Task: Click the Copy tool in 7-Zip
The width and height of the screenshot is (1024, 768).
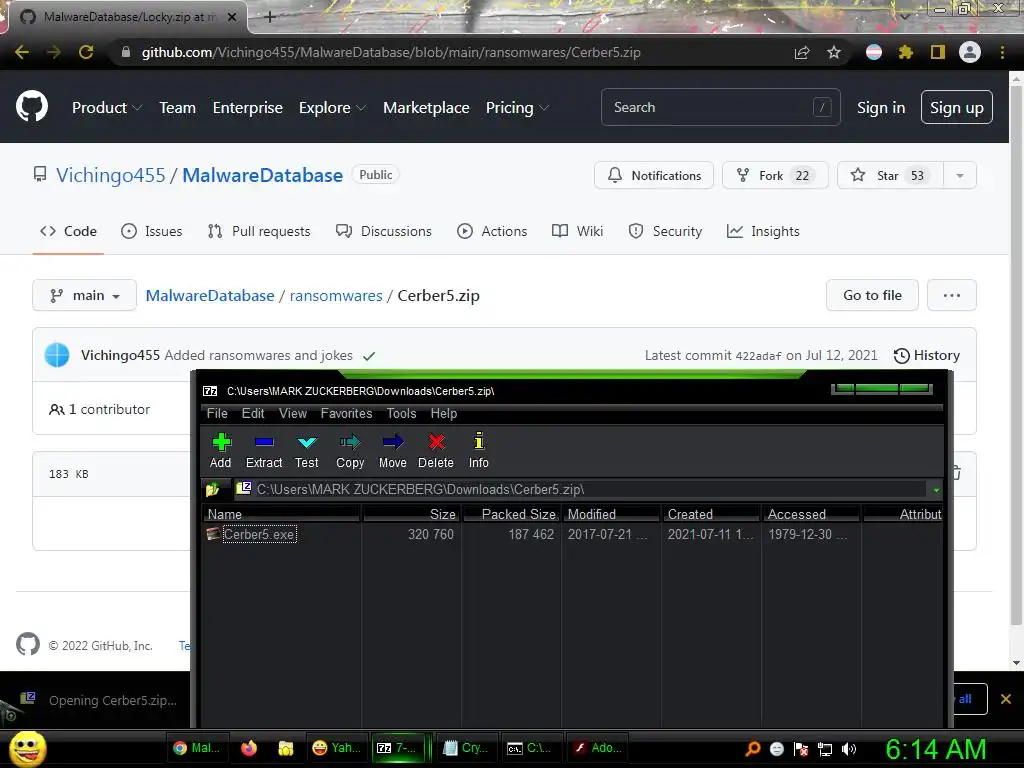Action: (350, 451)
